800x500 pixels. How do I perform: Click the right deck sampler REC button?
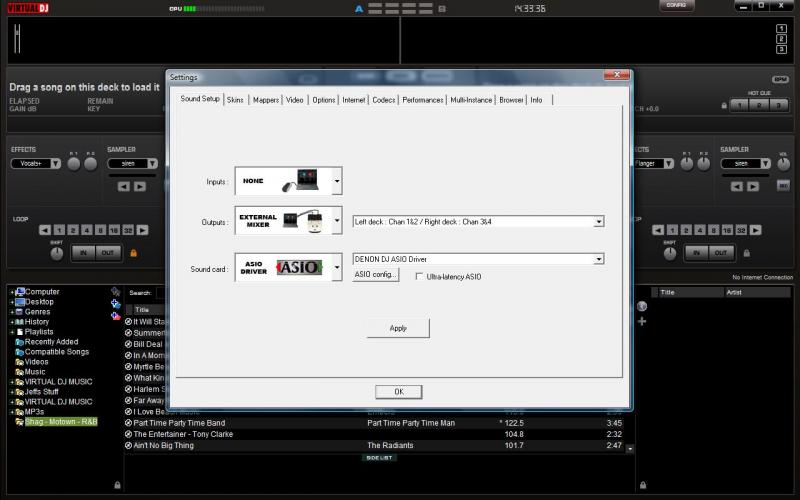click(783, 186)
